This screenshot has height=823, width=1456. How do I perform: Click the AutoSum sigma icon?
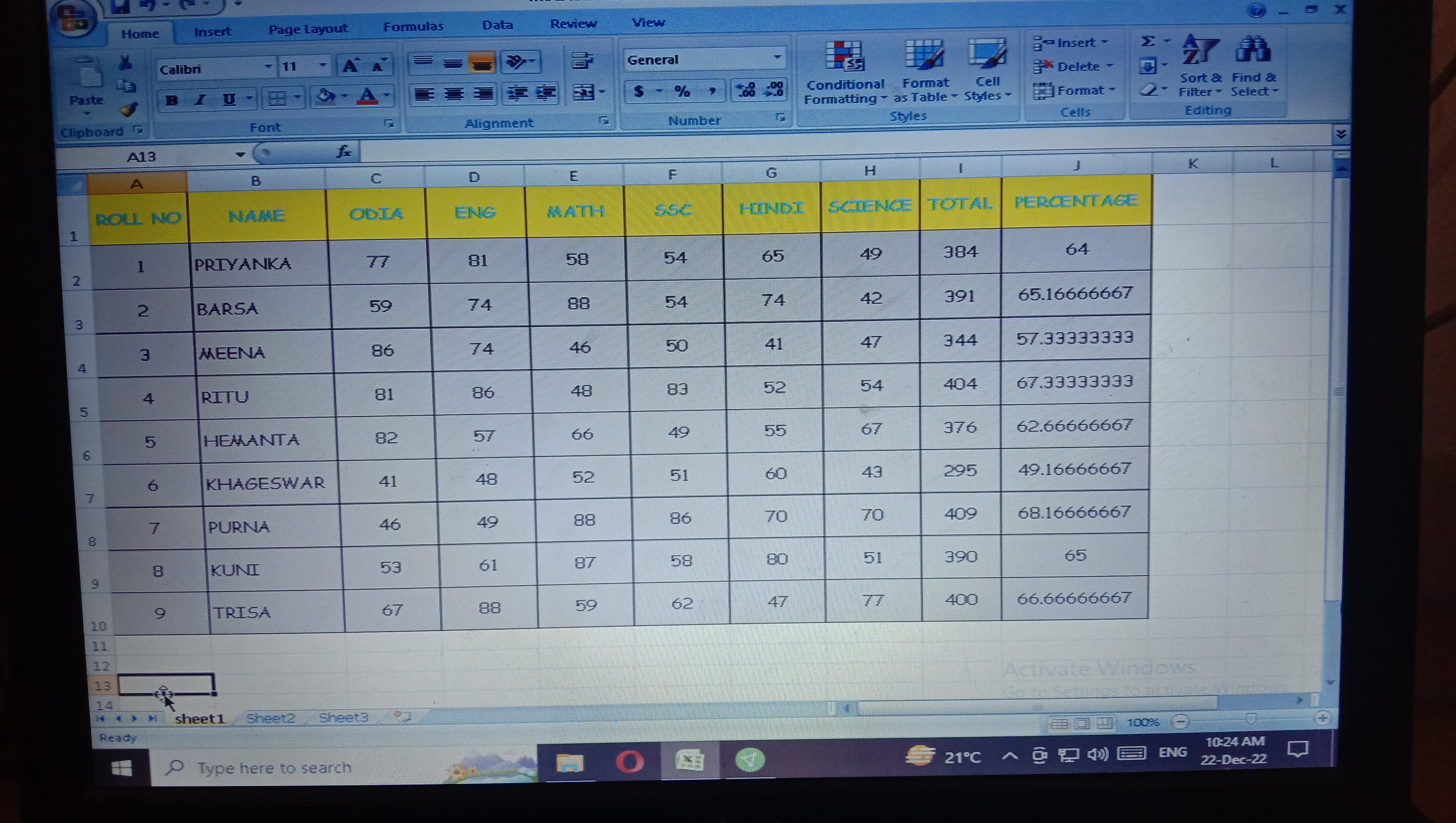tap(1147, 42)
